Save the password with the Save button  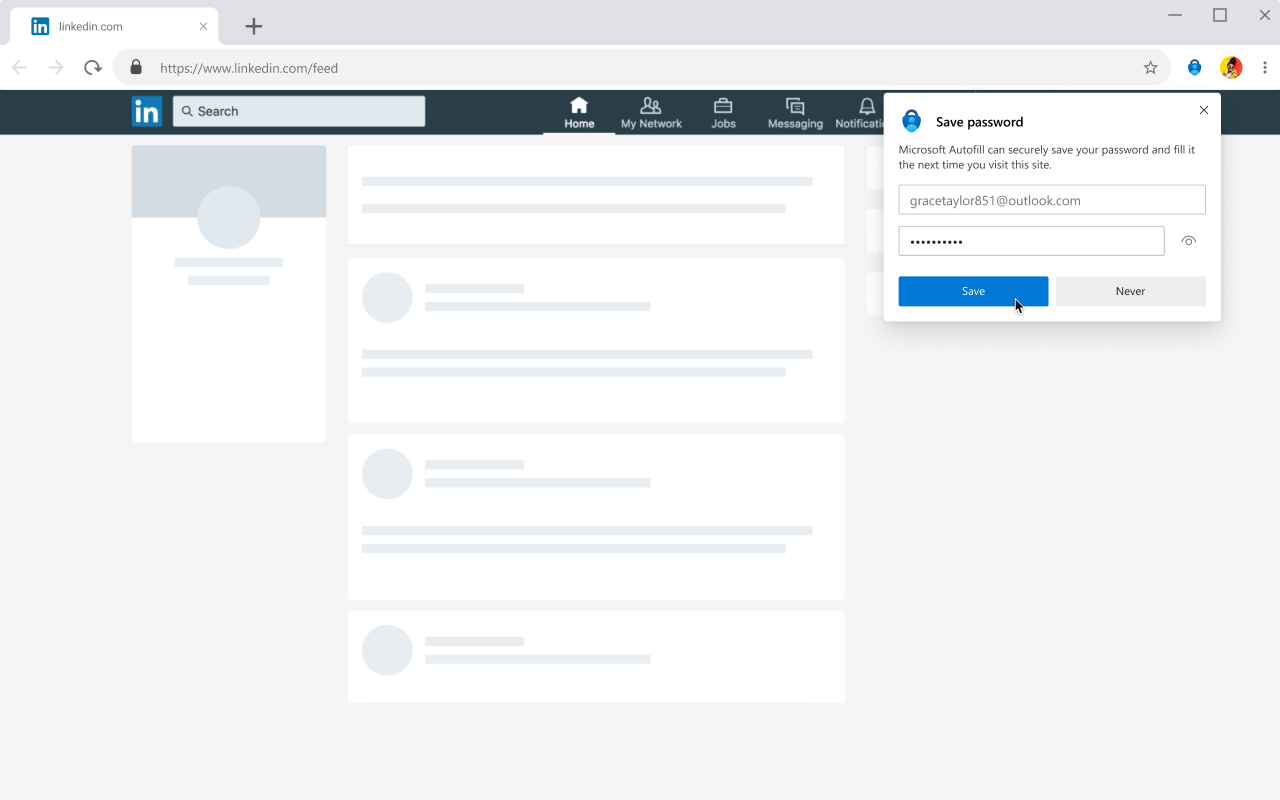973,291
